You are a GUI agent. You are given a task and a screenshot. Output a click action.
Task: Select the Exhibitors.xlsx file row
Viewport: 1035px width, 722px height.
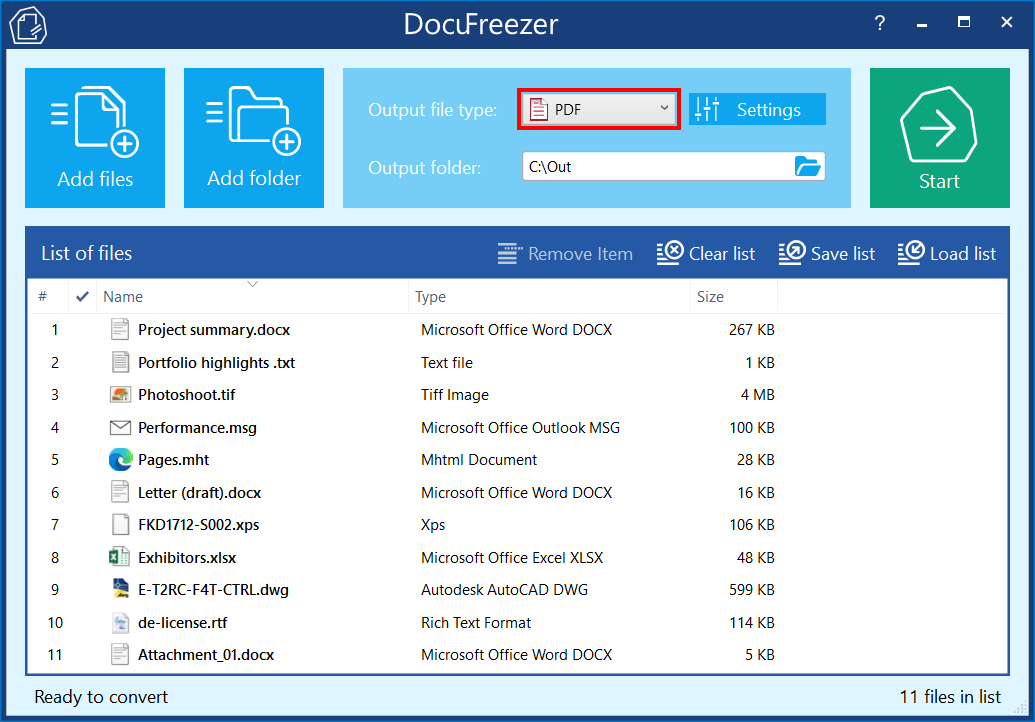pos(187,558)
